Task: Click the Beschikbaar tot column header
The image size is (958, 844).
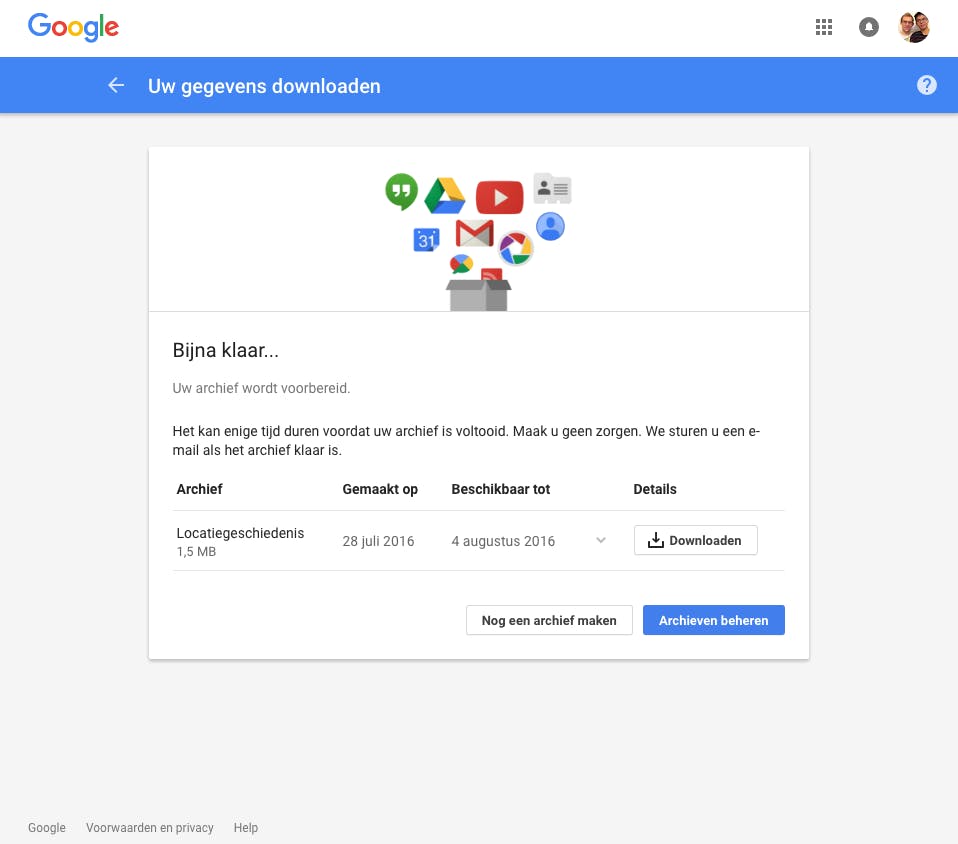Action: click(x=500, y=489)
